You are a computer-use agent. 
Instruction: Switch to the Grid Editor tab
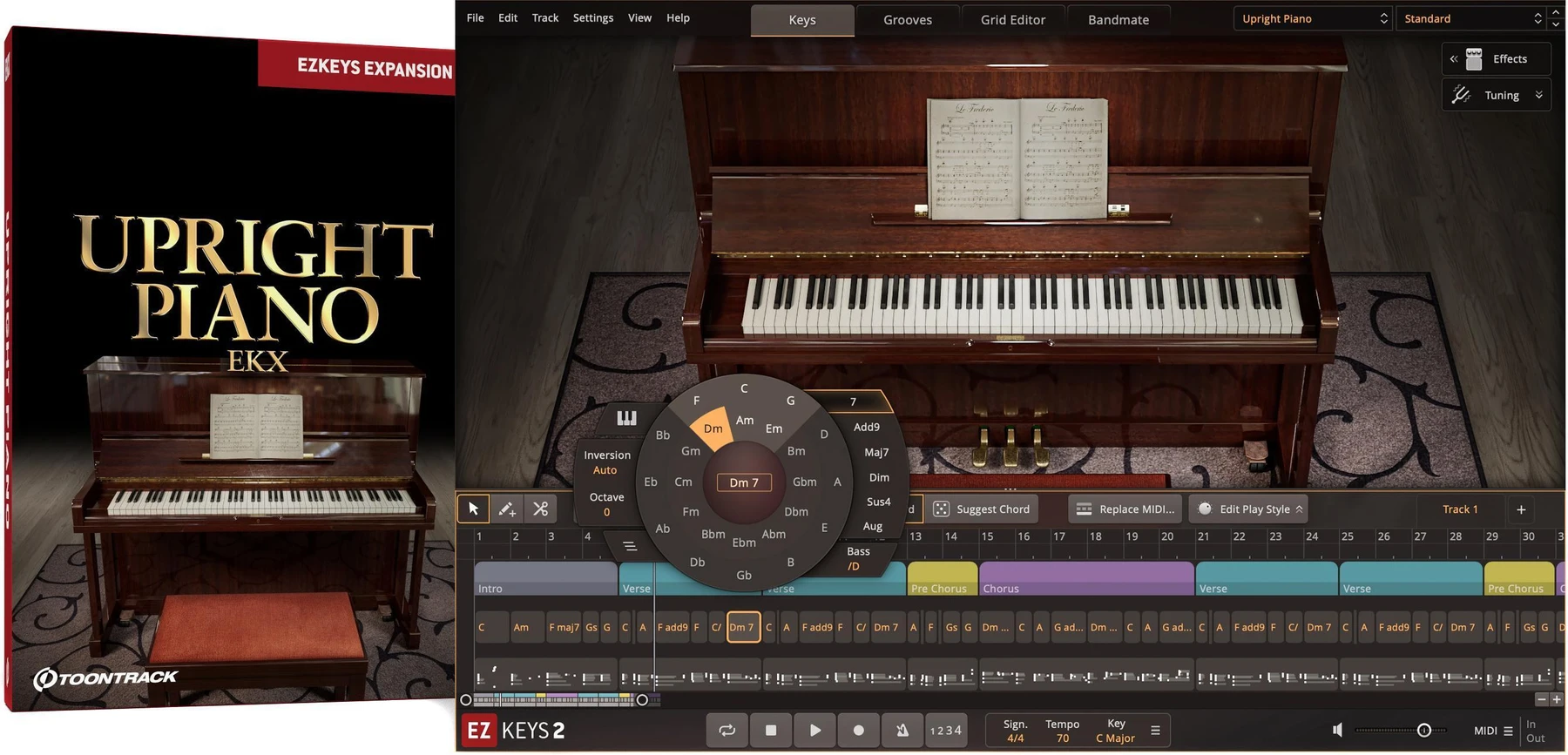pos(1013,20)
